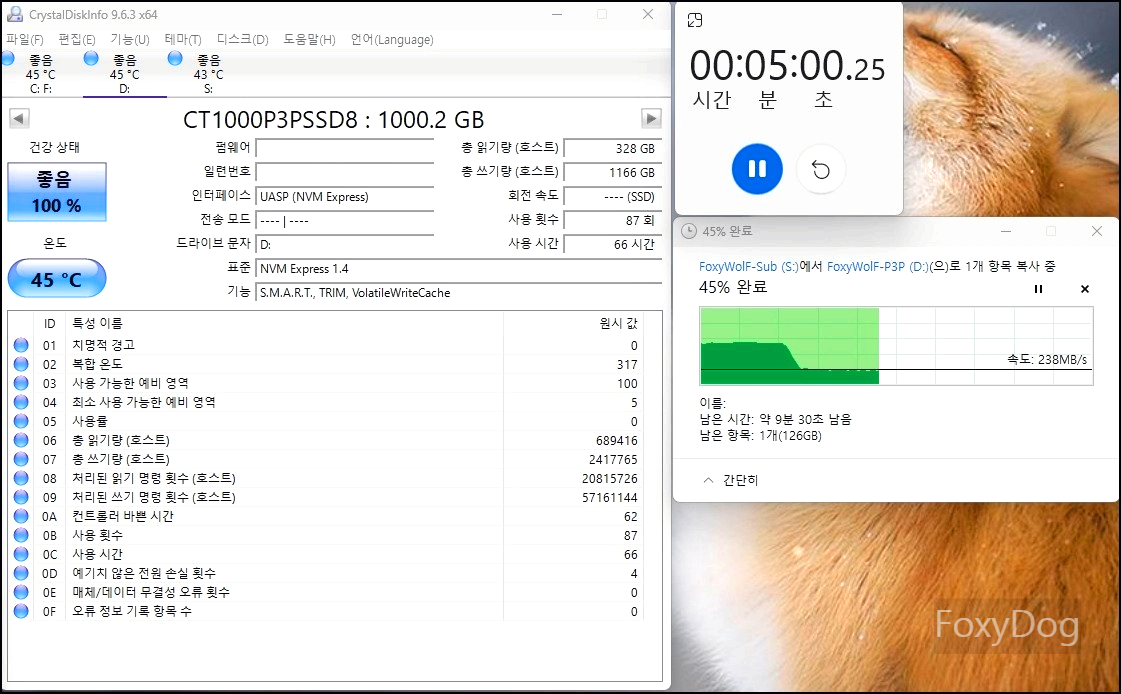This screenshot has width=1121, height=694.
Task: Click the 펌웨어 firmware field
Action: point(345,148)
